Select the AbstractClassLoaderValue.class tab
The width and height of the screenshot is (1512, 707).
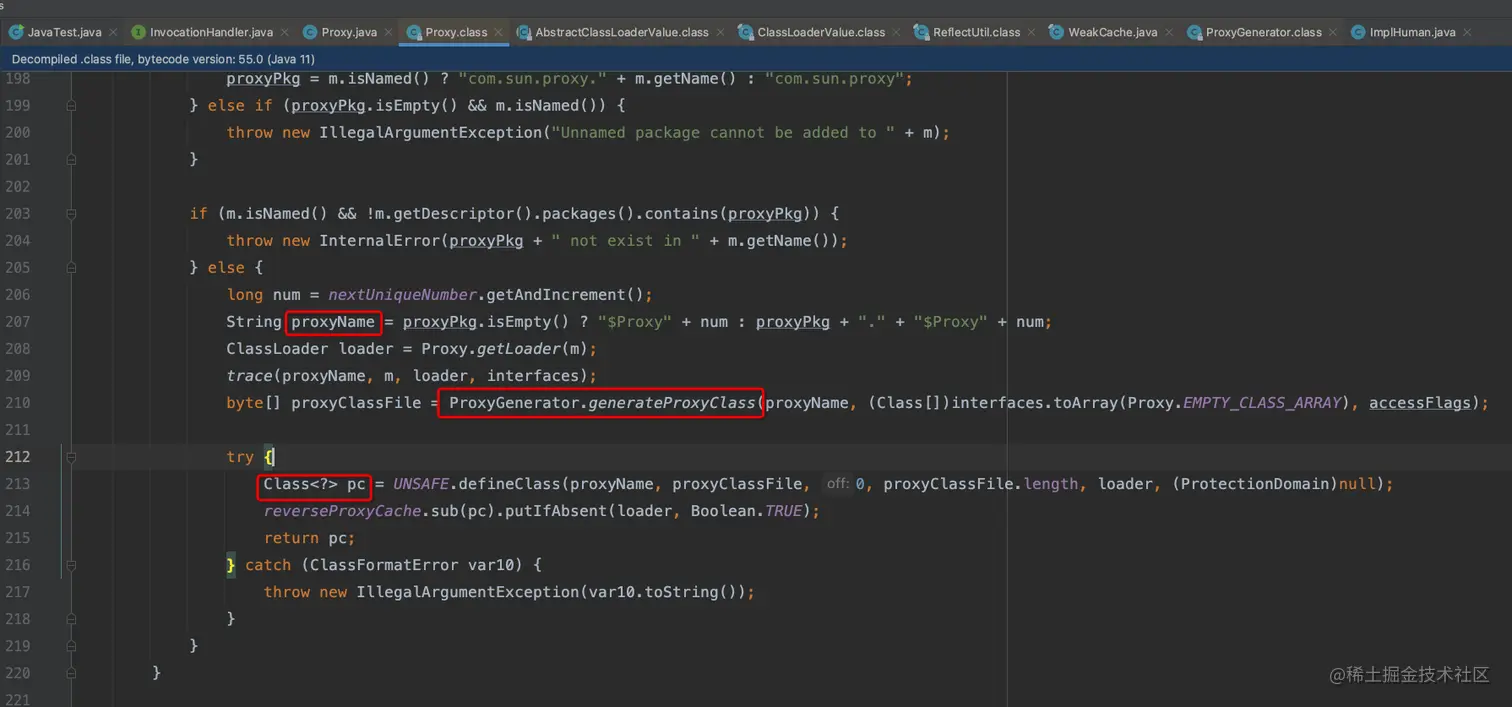(x=622, y=32)
